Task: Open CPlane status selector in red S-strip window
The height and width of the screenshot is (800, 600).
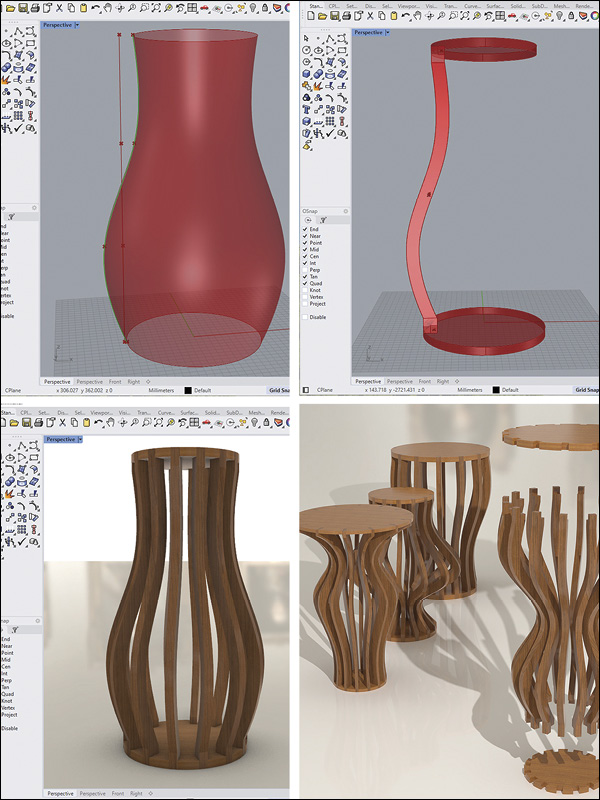Action: pos(325,389)
